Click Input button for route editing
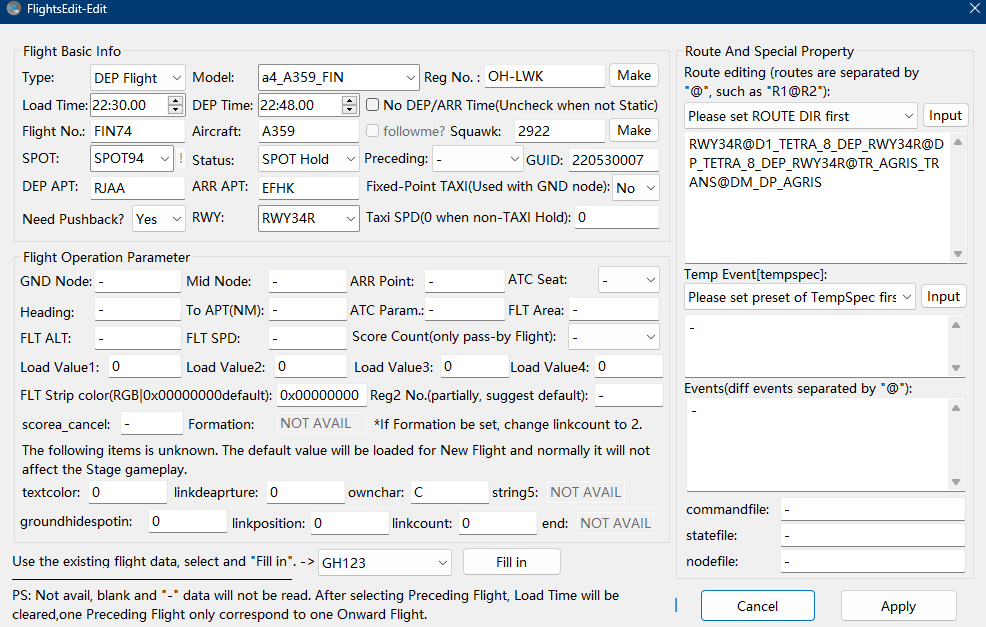Screen dimensions: 986x627 (x=944, y=115)
